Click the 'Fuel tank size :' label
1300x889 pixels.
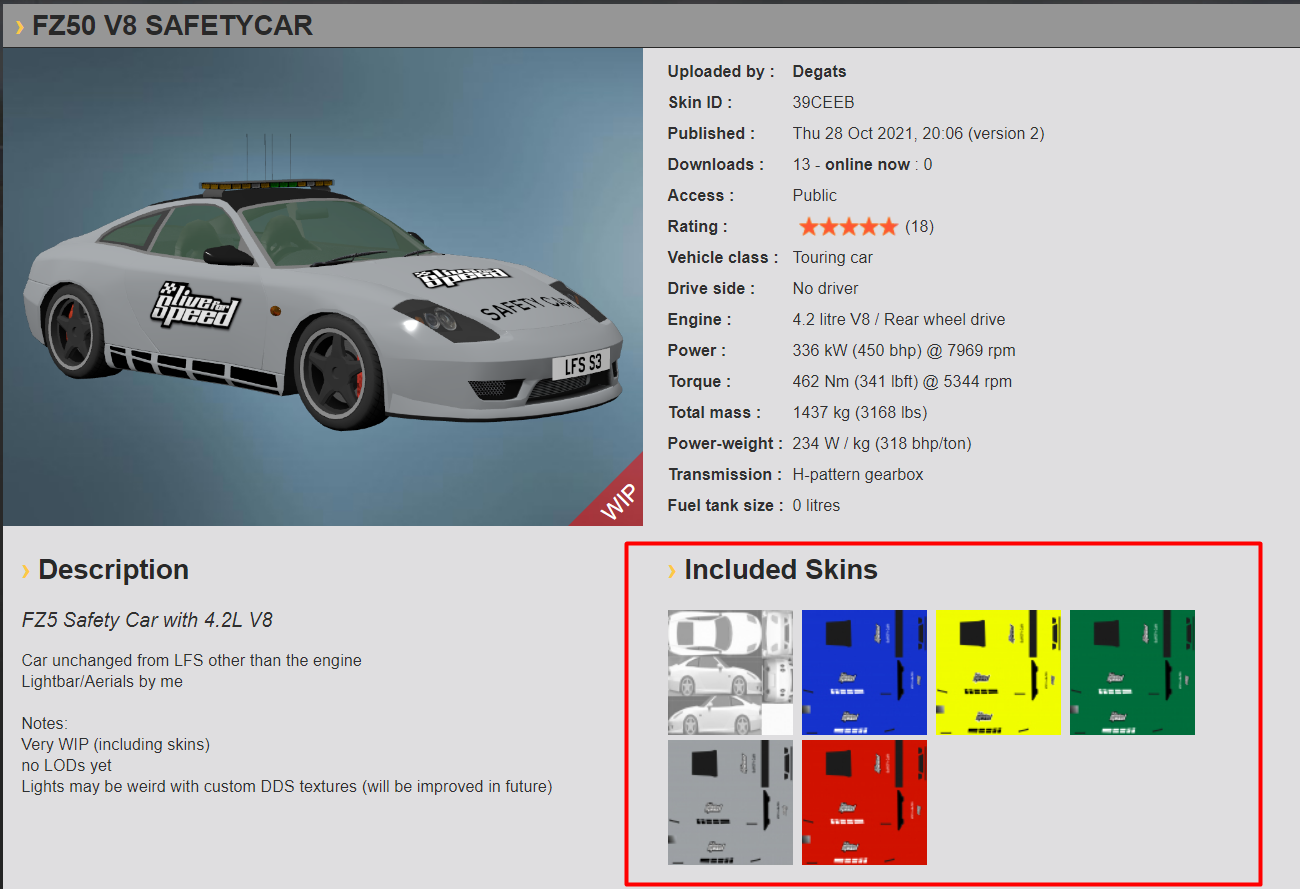pos(726,506)
